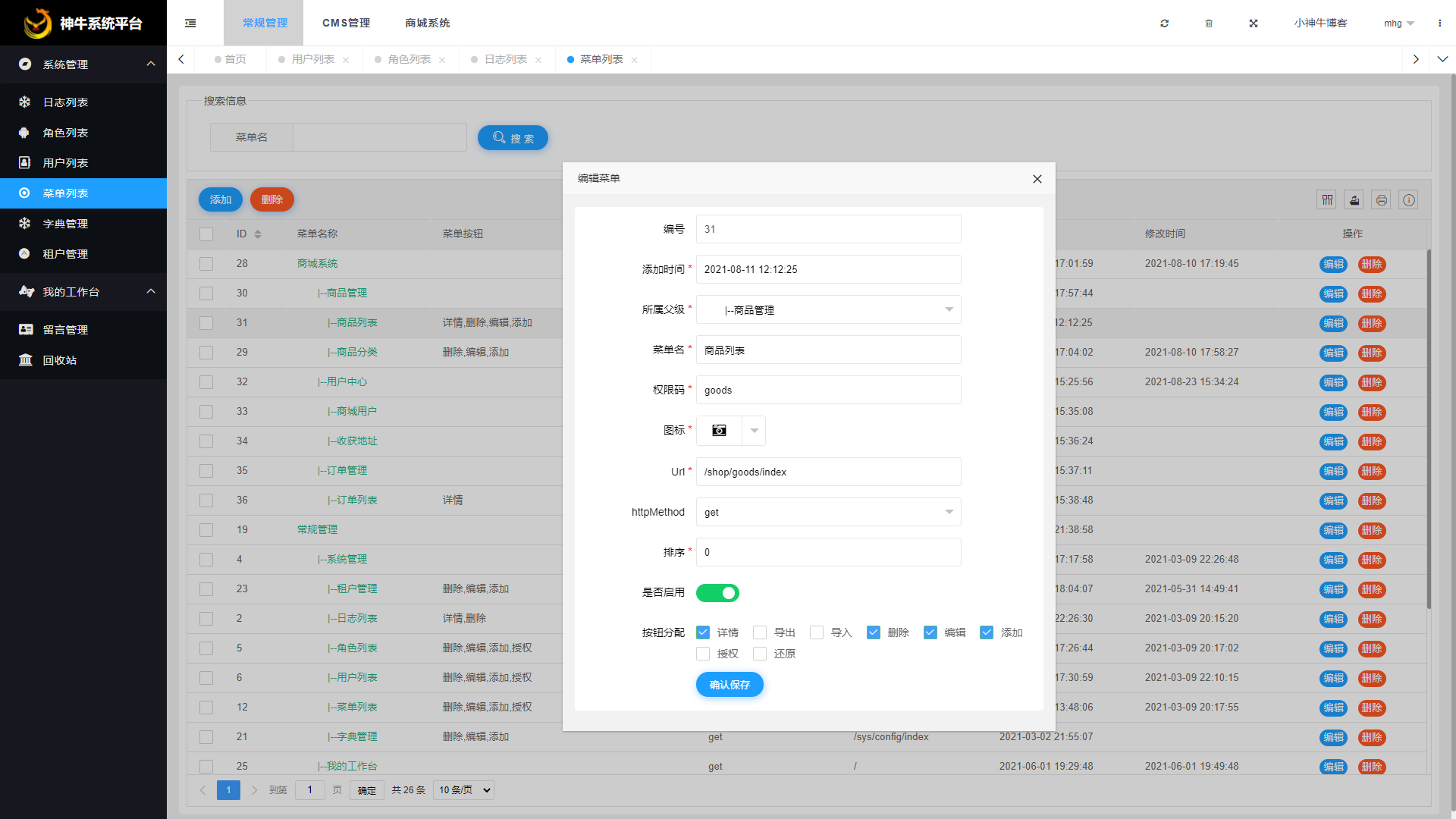Click the 菜单名 search input field
The image size is (1456, 819).
coord(379,137)
